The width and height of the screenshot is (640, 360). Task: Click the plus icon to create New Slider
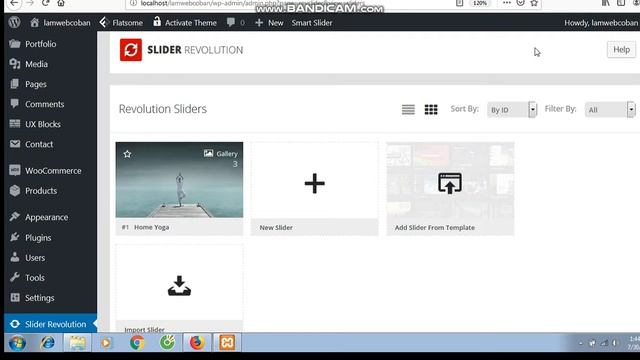tap(315, 183)
